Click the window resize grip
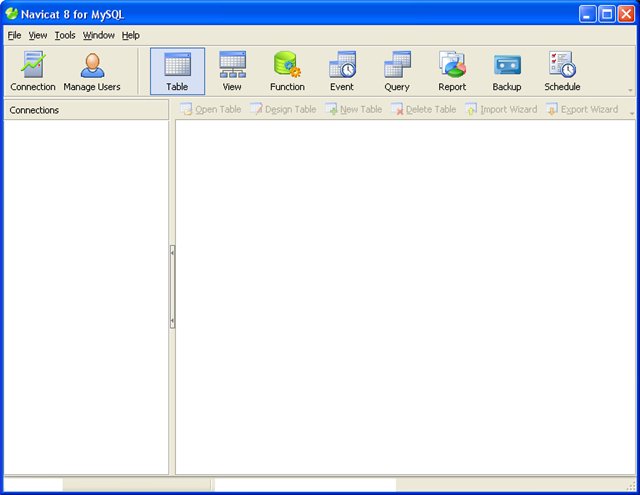This screenshot has width=640, height=495. (x=631, y=486)
